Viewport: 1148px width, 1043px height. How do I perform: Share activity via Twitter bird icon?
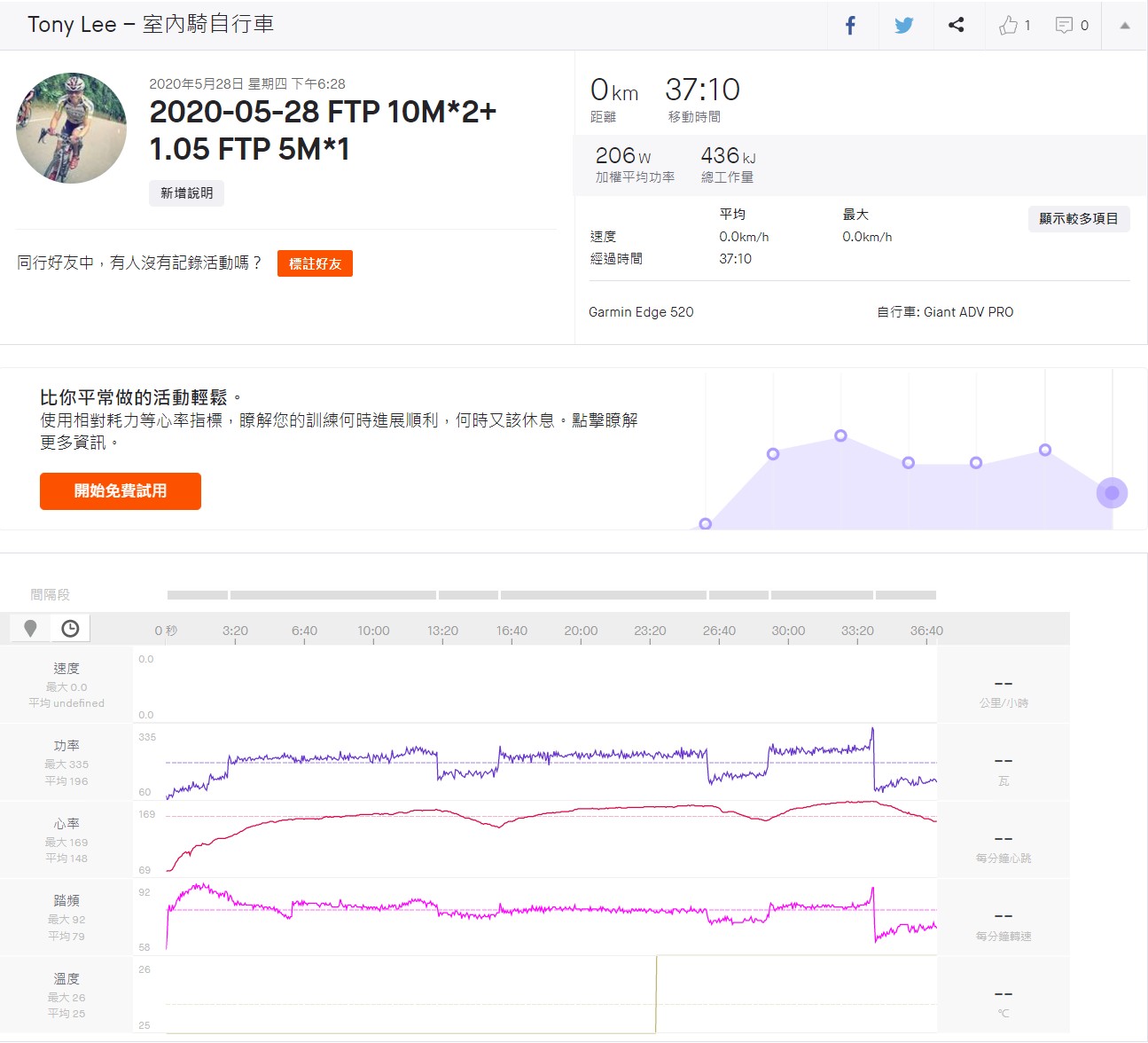[903, 25]
